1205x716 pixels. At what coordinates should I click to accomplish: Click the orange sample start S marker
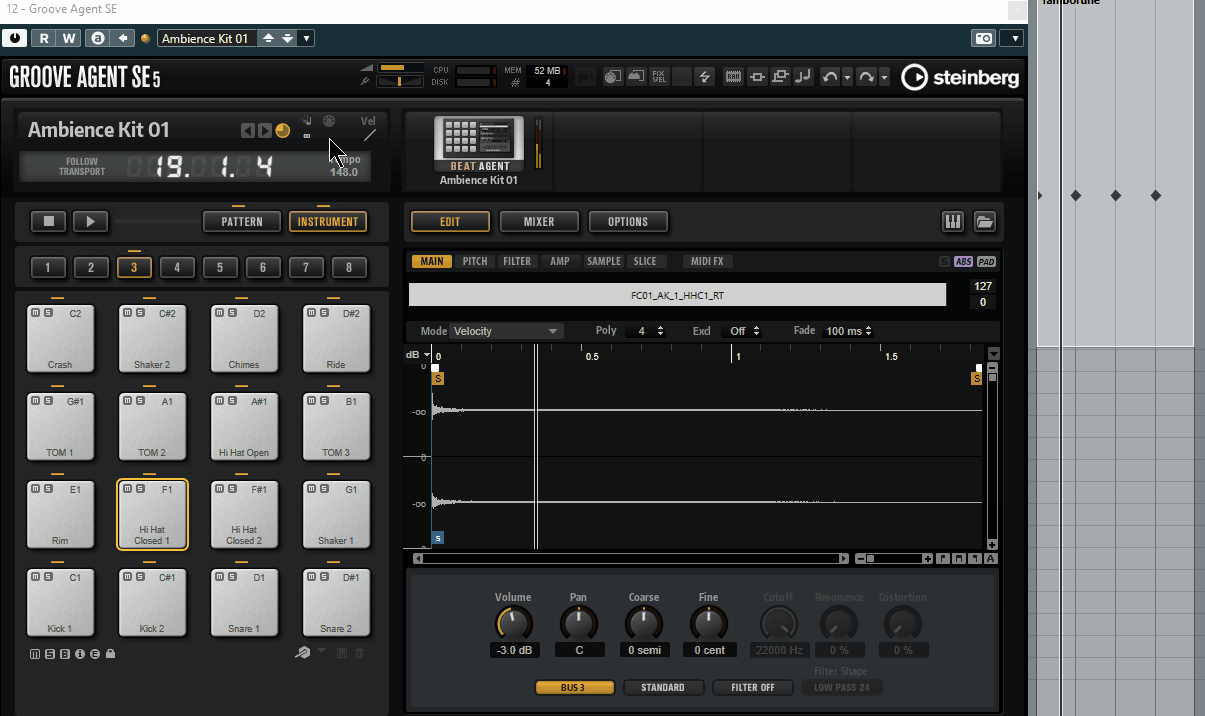[x=438, y=378]
